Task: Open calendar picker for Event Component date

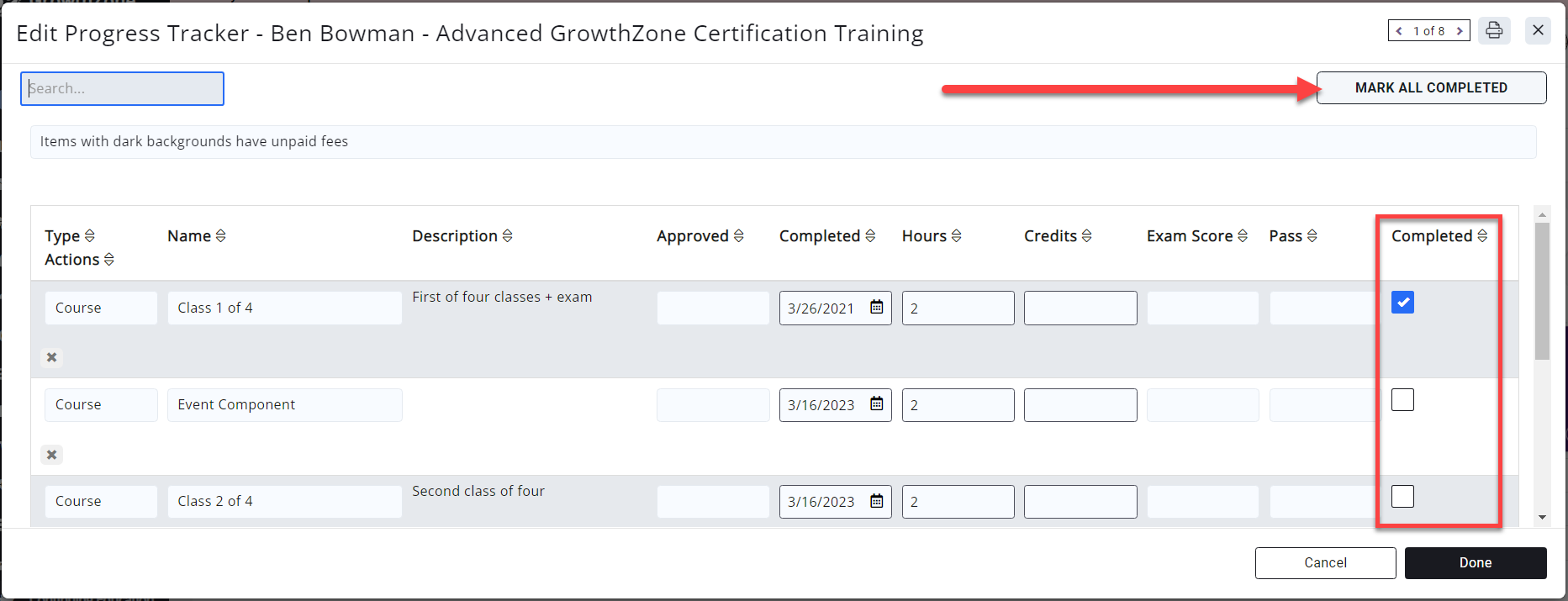Action: coord(876,404)
